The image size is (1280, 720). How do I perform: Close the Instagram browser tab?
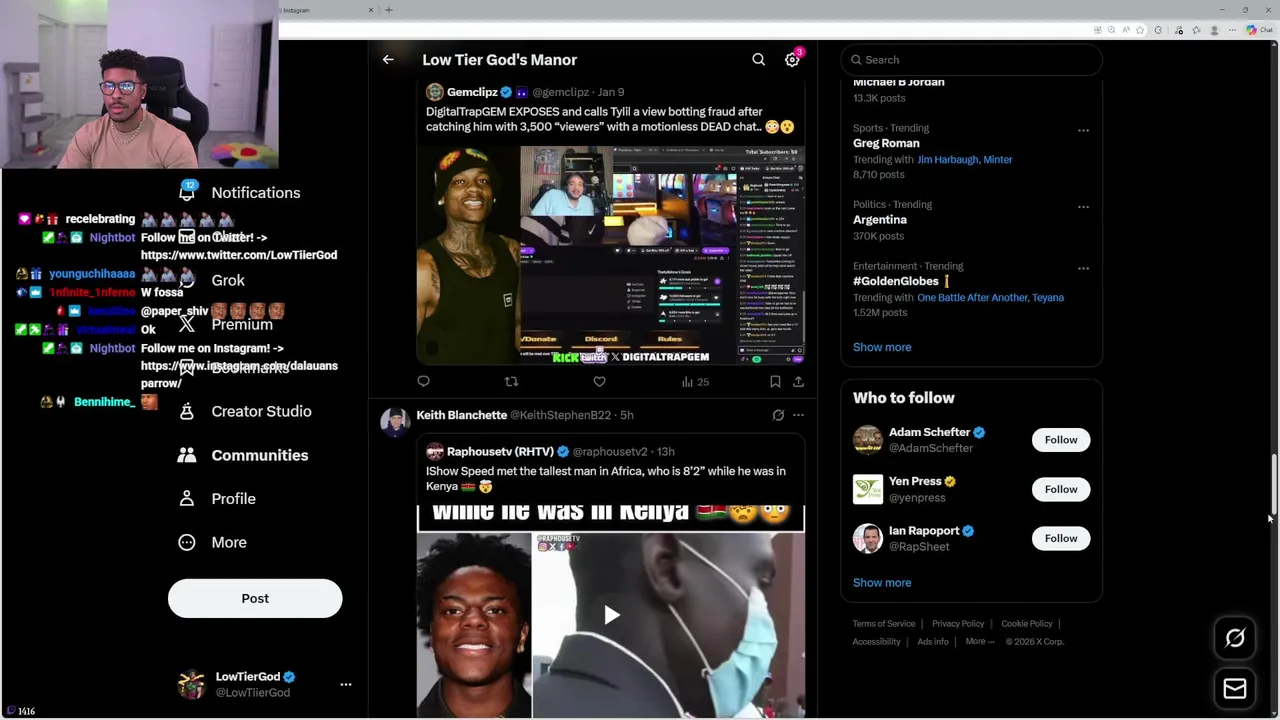coord(371,10)
